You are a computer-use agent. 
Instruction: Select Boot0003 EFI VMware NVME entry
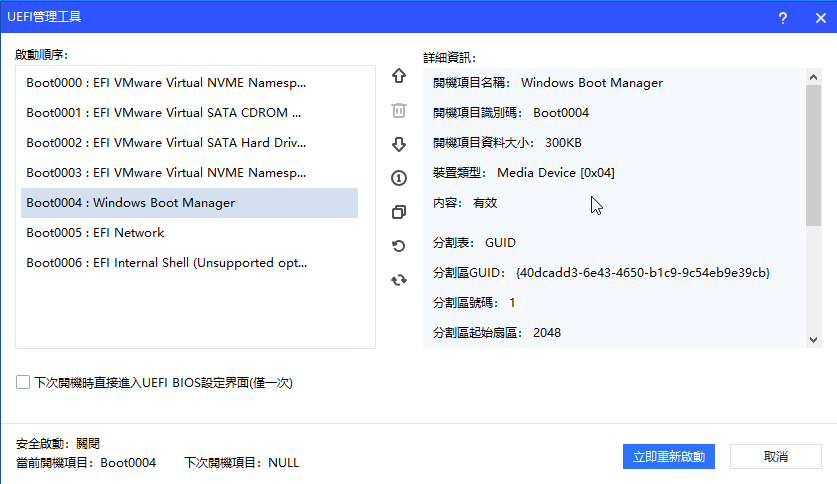tap(166, 173)
